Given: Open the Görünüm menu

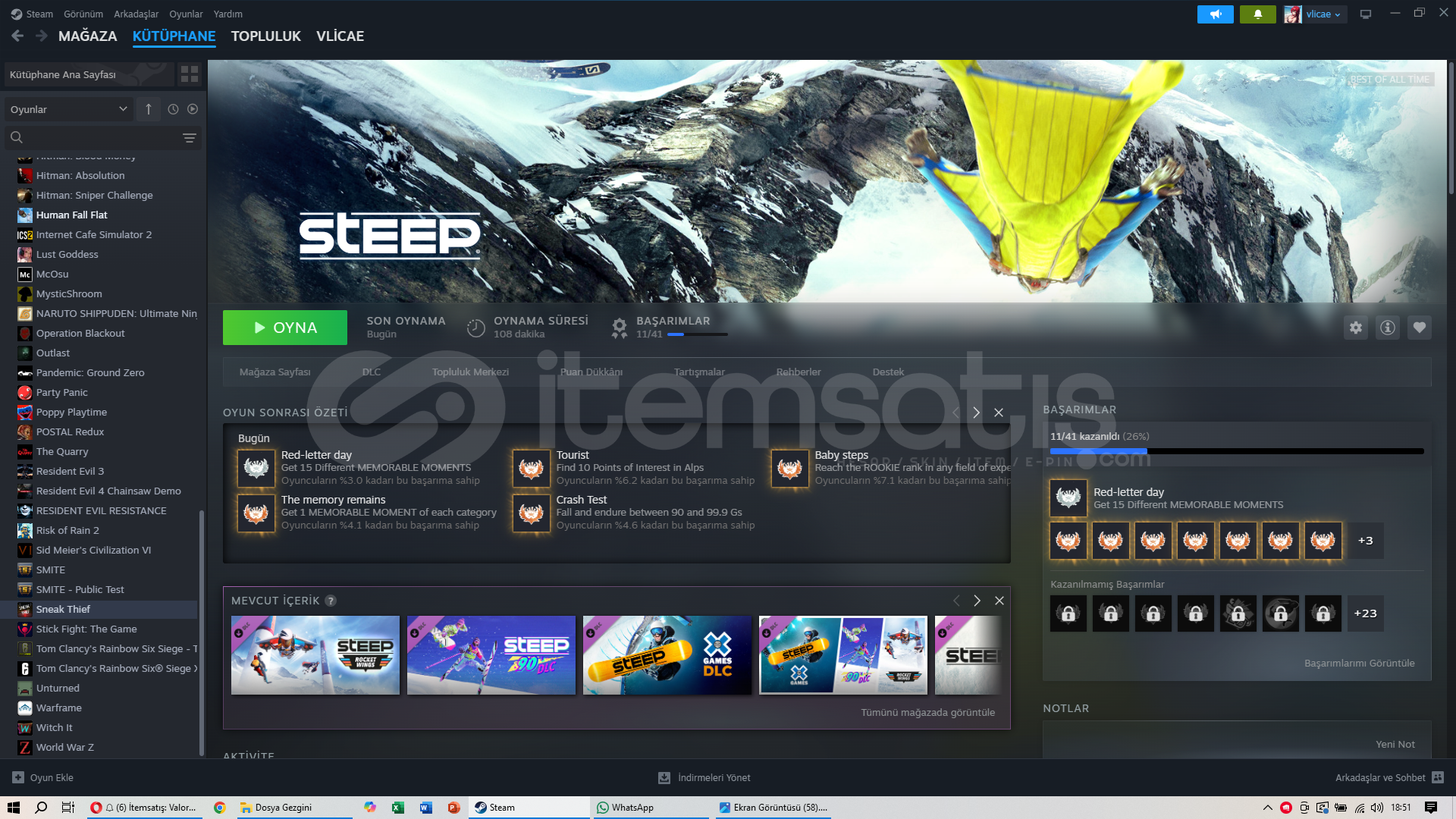Looking at the screenshot, I should 83,14.
